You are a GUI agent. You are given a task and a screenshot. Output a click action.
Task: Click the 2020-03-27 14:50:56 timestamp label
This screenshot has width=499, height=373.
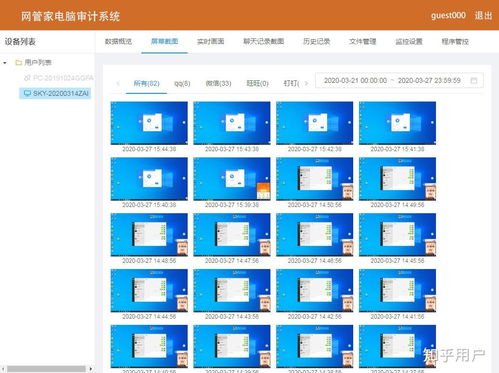pyautogui.click(x=314, y=205)
